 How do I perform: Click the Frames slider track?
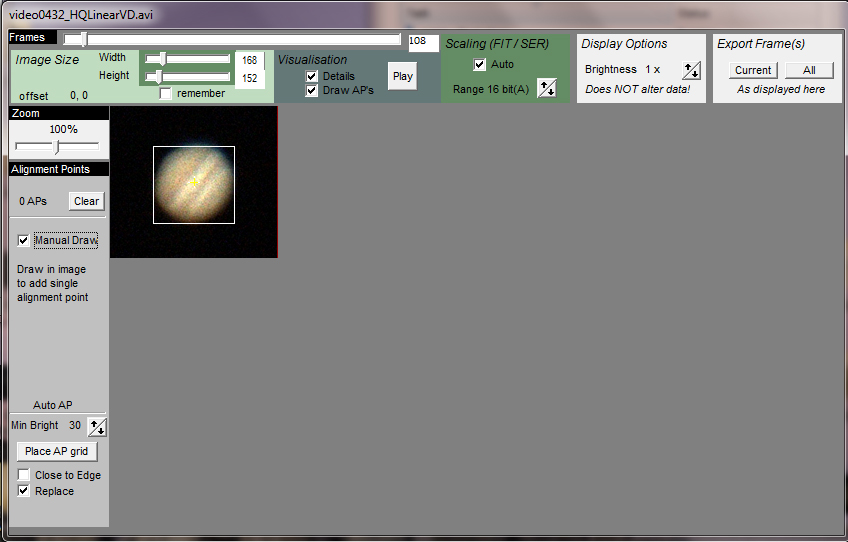click(x=232, y=39)
